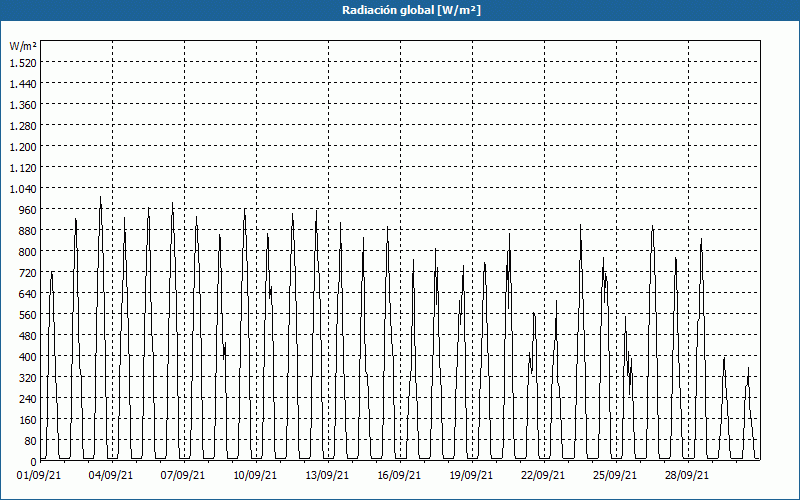
Task: Click the 80 y-axis value
Action: click(x=31, y=441)
